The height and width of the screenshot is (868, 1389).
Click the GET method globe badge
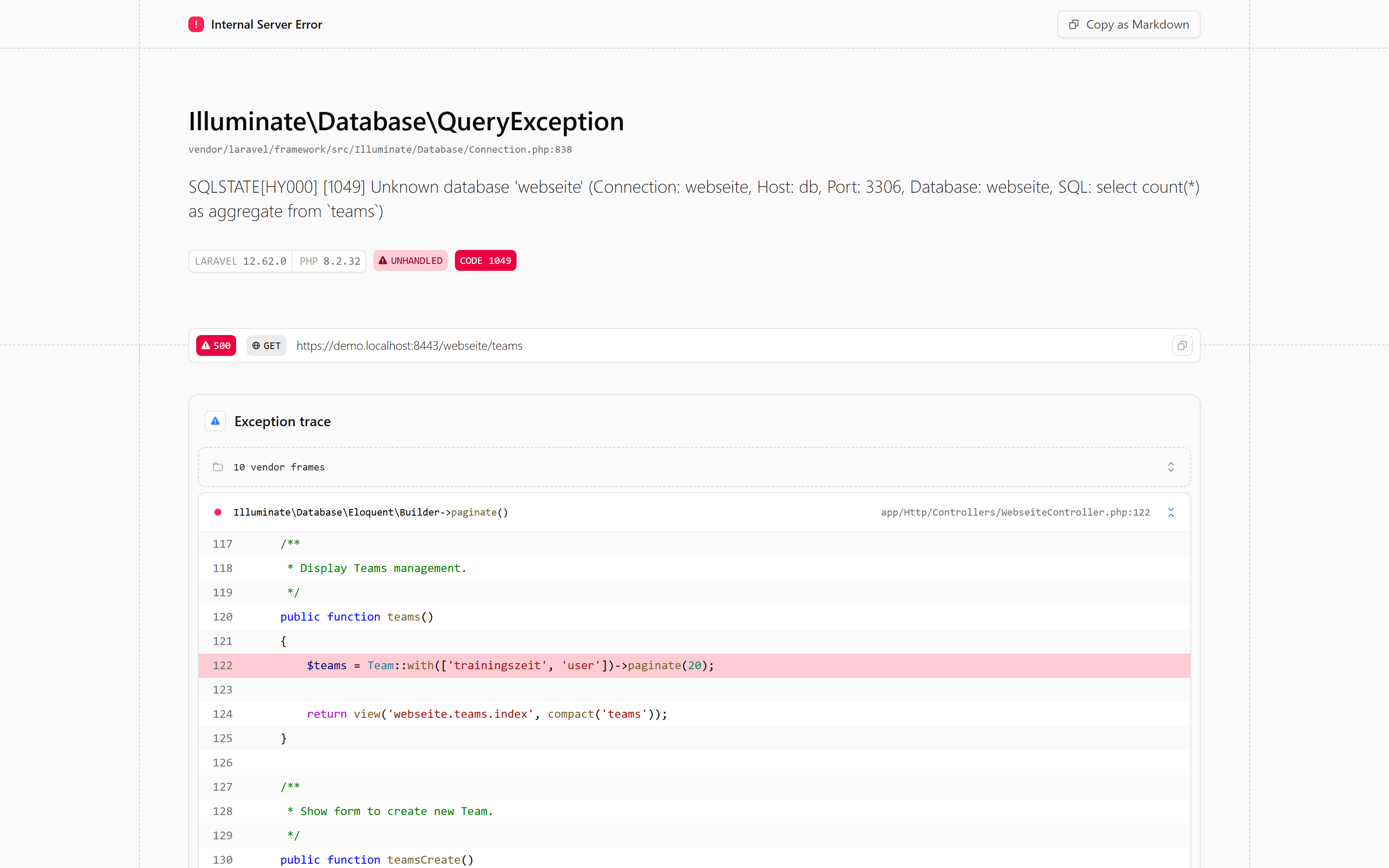point(267,345)
